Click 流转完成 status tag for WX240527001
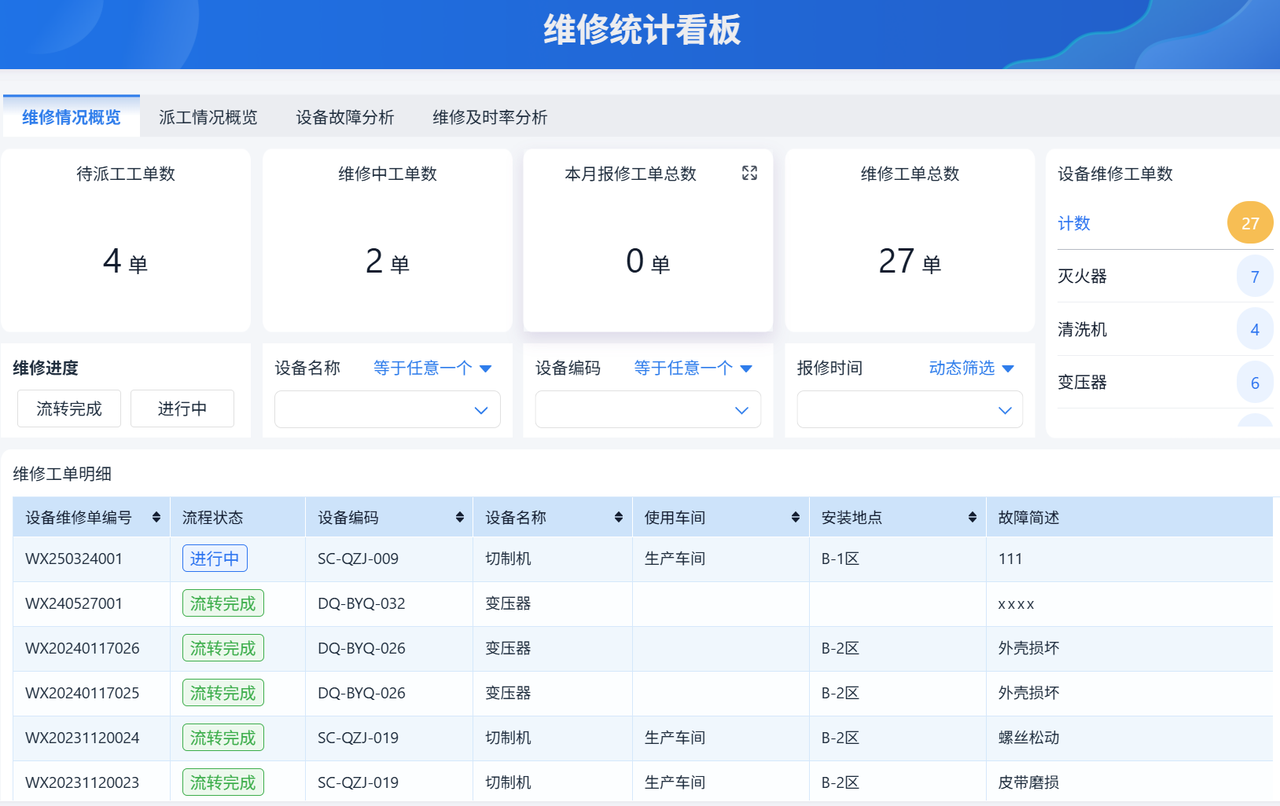The image size is (1280, 806). (223, 603)
